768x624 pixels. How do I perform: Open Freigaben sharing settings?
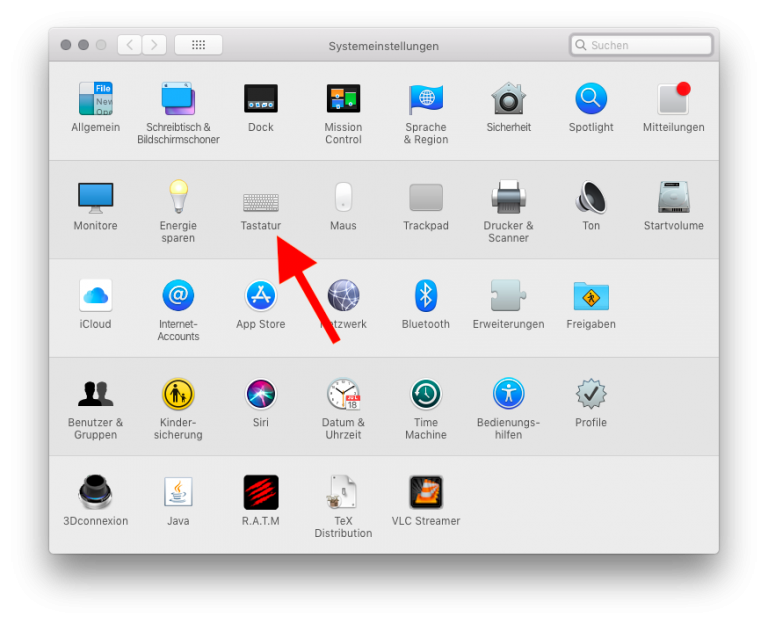point(591,296)
